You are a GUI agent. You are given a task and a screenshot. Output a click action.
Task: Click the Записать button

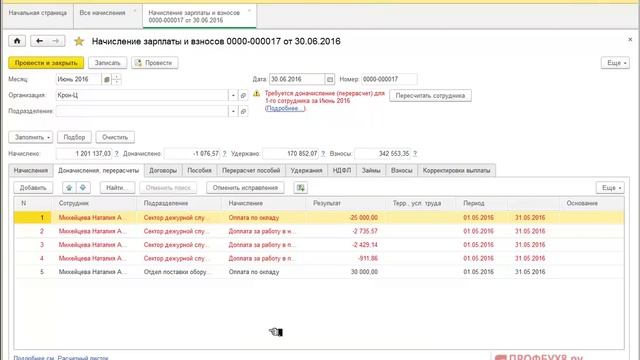107,63
